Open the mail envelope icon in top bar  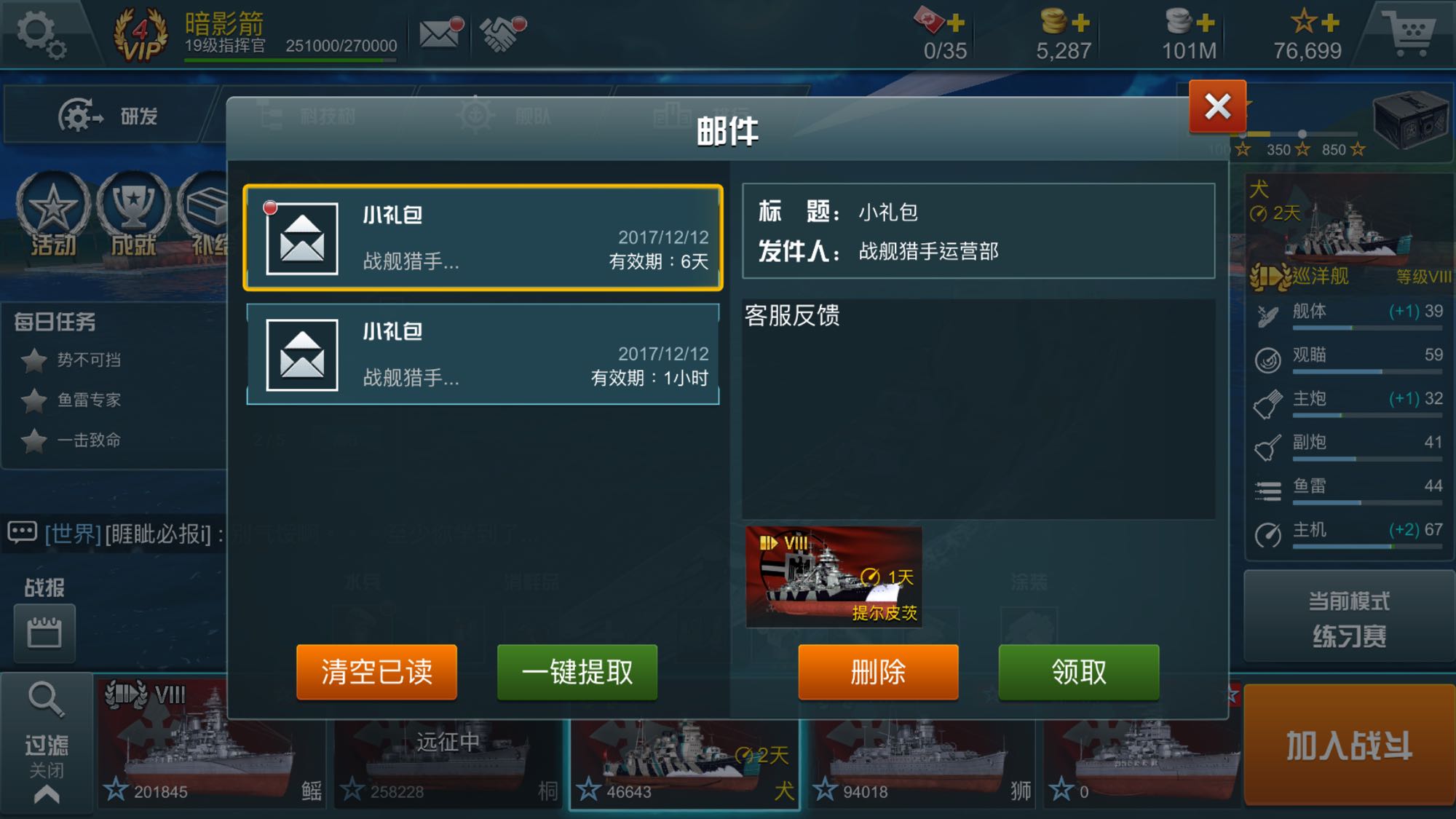coord(441,33)
